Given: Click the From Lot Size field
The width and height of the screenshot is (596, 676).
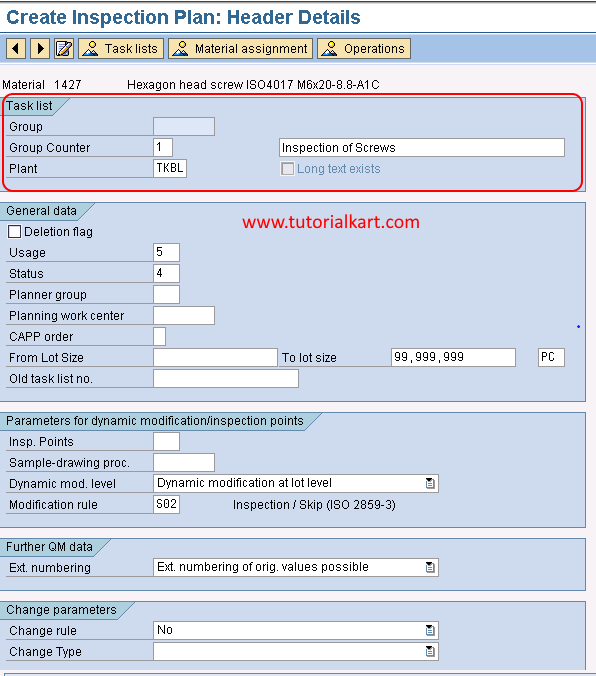Looking at the screenshot, I should point(215,357).
